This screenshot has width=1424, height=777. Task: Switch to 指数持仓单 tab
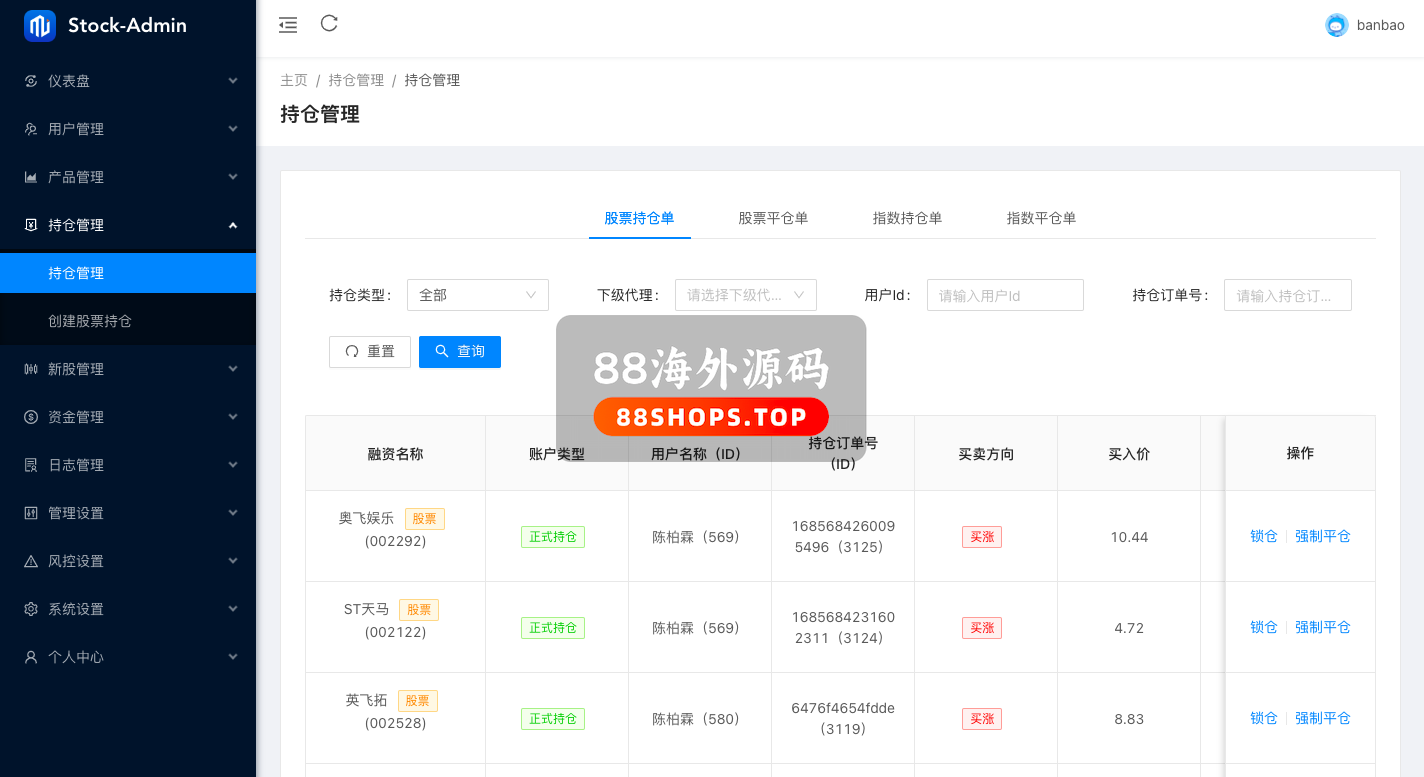click(907, 218)
